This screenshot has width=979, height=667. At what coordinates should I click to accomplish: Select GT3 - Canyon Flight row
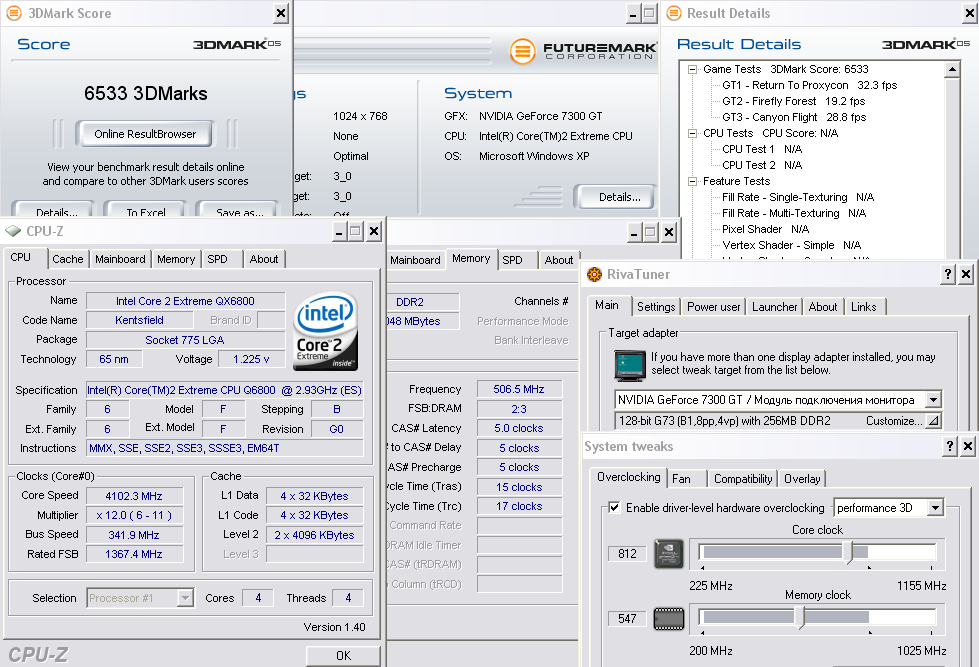tap(794, 117)
